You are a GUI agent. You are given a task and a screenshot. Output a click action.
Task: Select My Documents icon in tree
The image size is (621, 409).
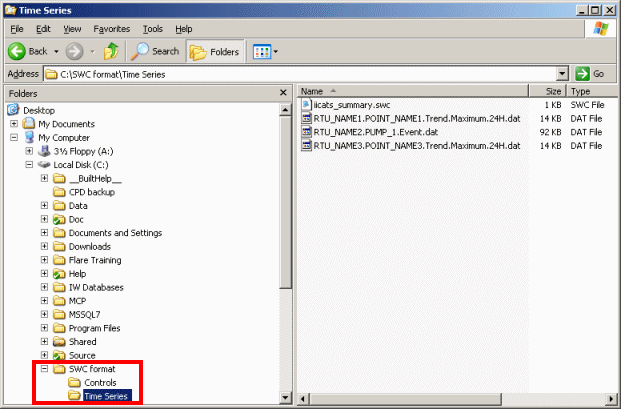point(29,124)
